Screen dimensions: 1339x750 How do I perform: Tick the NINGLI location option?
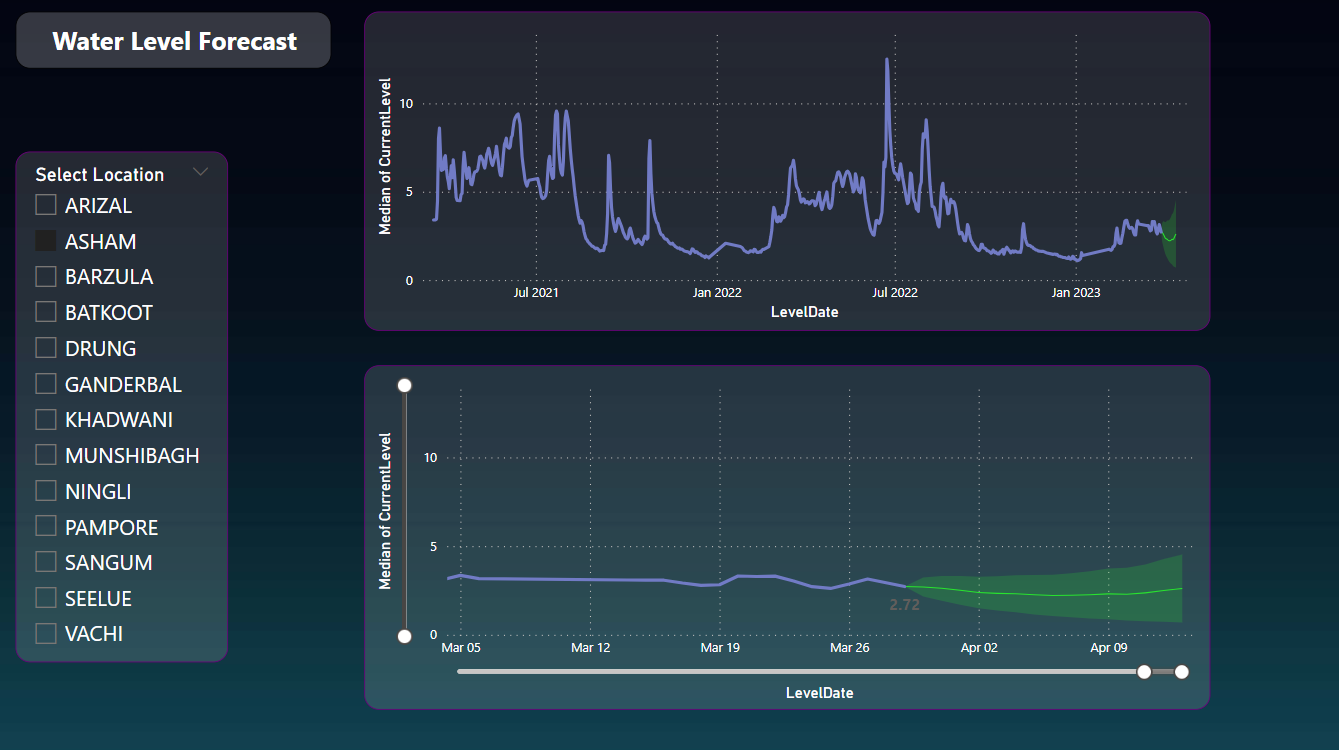[46, 491]
